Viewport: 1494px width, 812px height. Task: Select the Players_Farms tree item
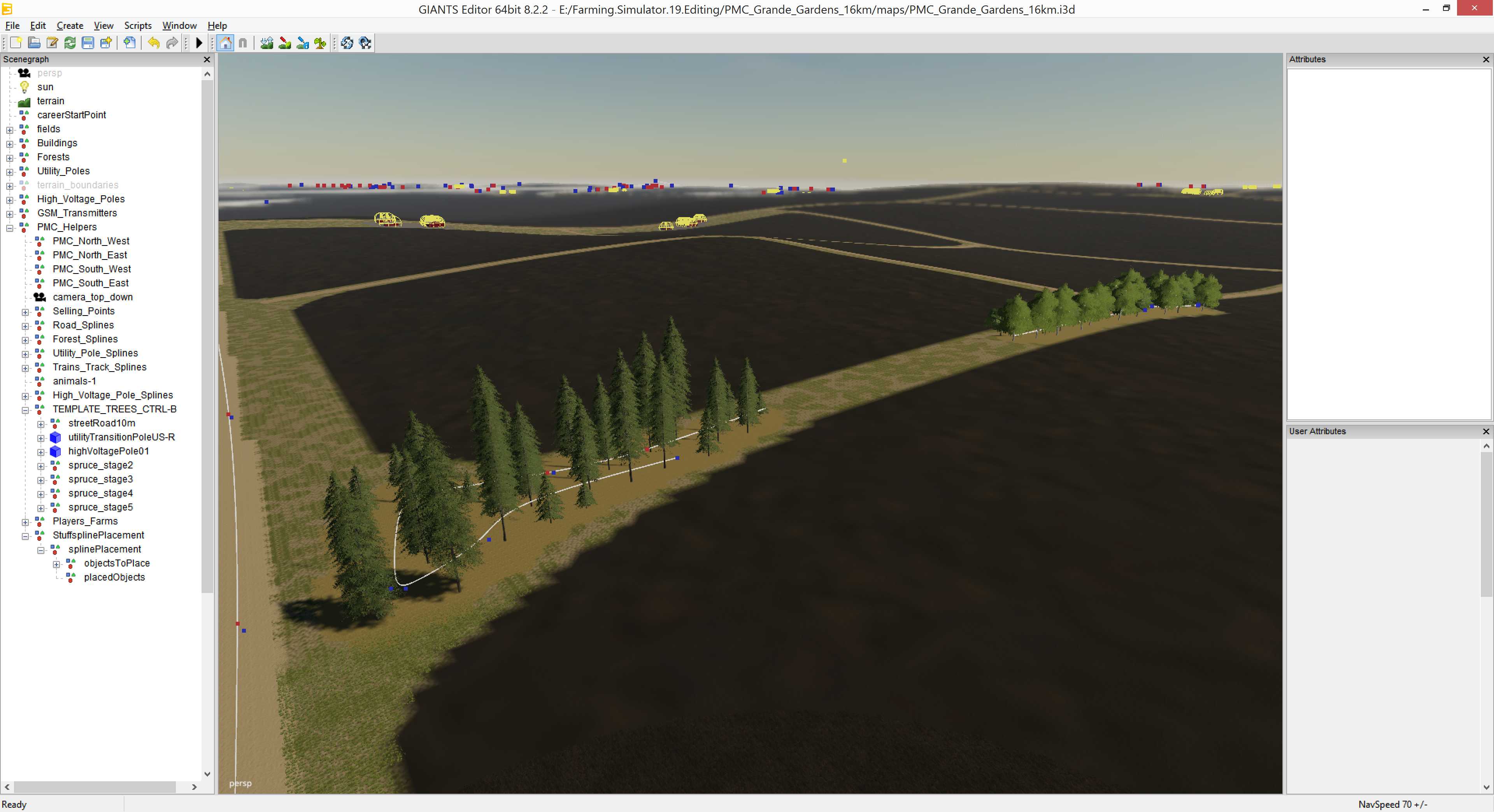[85, 521]
